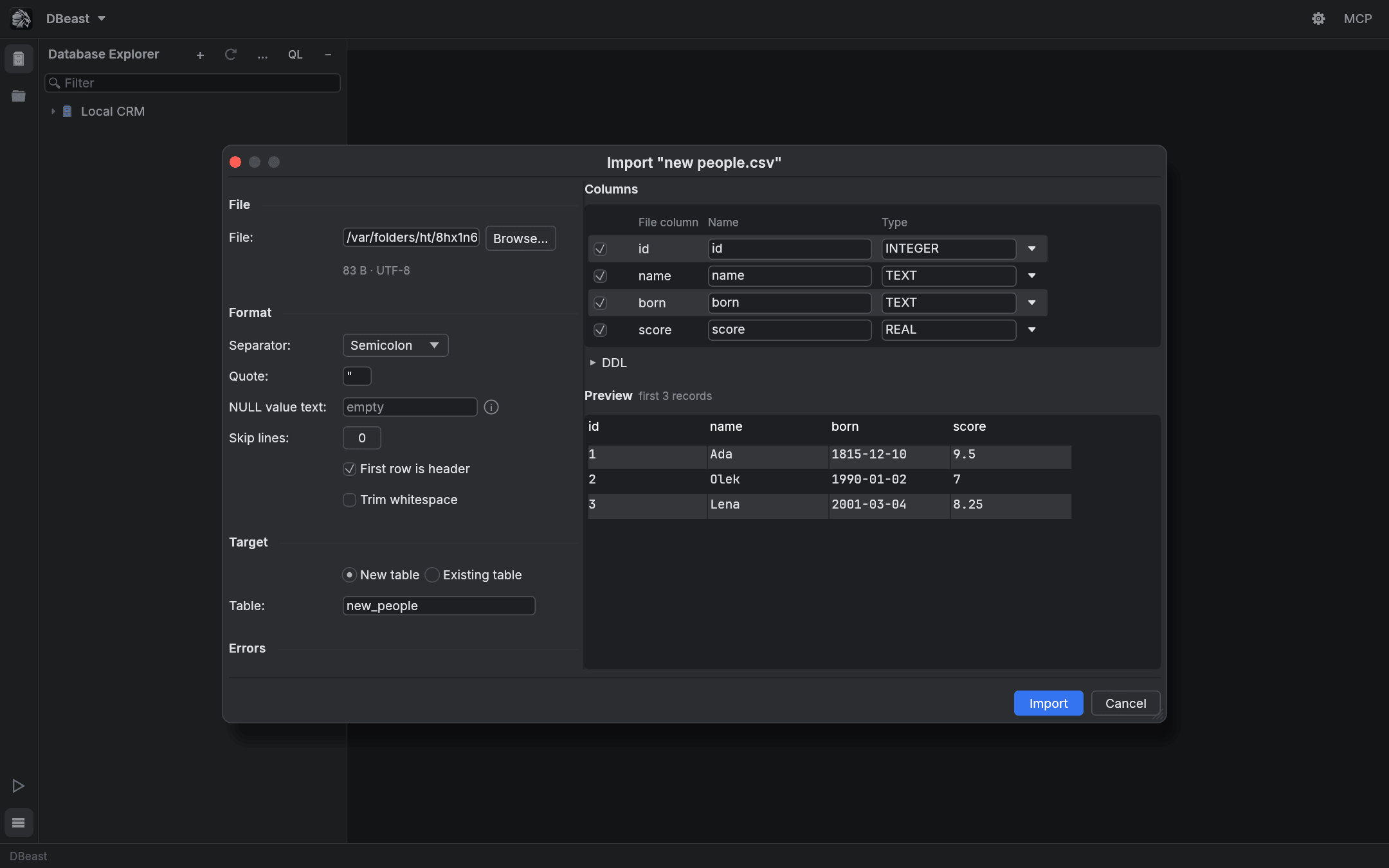Click the file path field
Viewport: 1389px width, 868px height.
411,237
